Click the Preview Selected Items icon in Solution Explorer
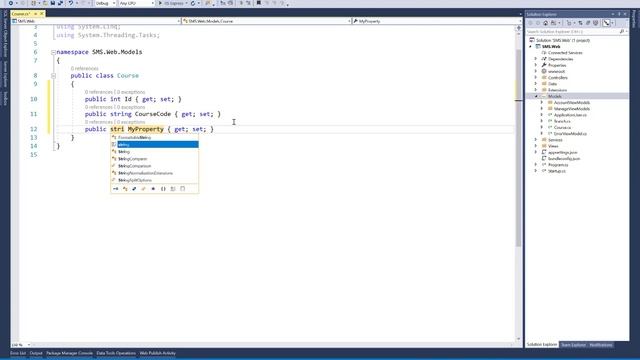Screen dimensions: 640x360 point(606,23)
